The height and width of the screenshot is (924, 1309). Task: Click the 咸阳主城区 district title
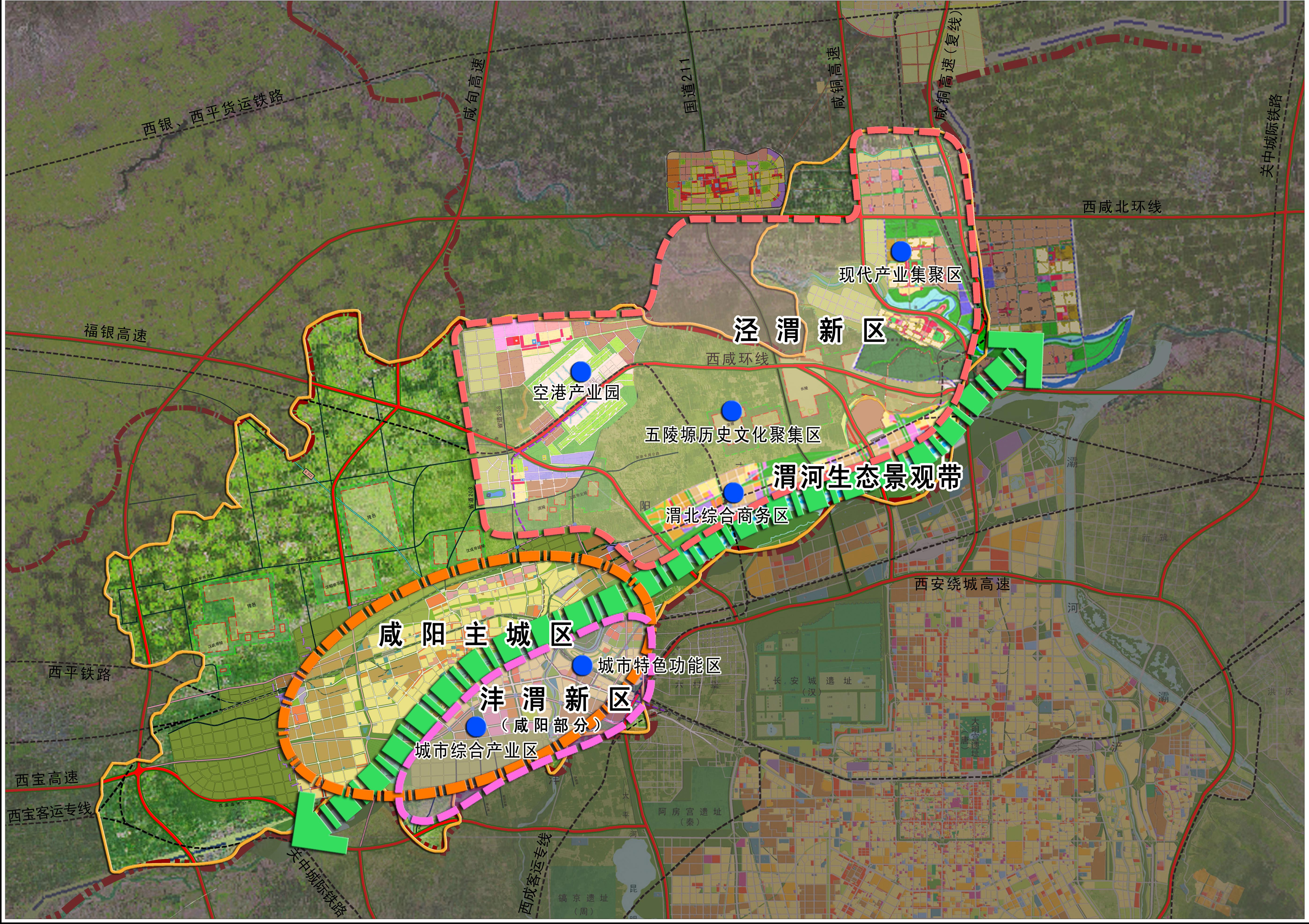pyautogui.click(x=477, y=634)
